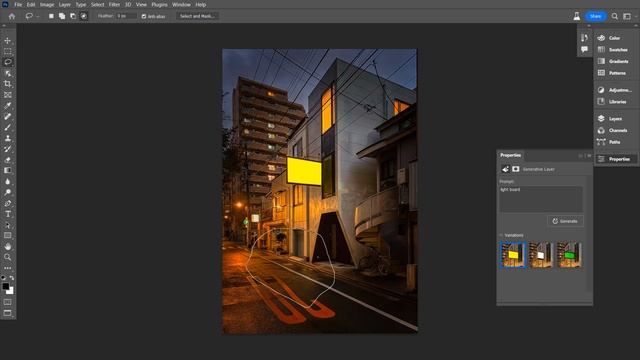Select the Pen tool
Image resolution: width=640 pixels, height=360 pixels.
click(8, 203)
